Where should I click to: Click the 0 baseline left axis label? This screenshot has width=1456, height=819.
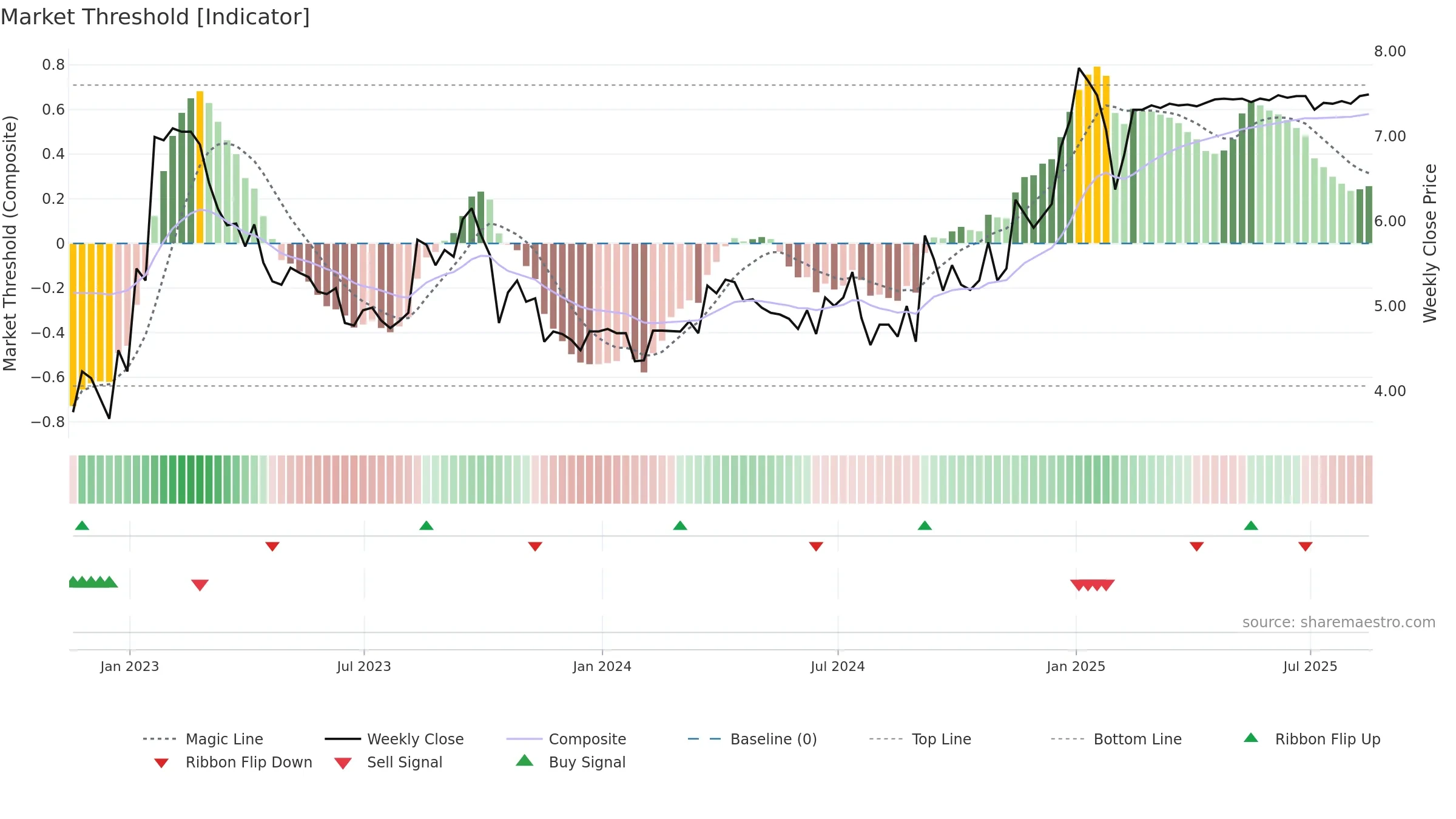(x=60, y=243)
